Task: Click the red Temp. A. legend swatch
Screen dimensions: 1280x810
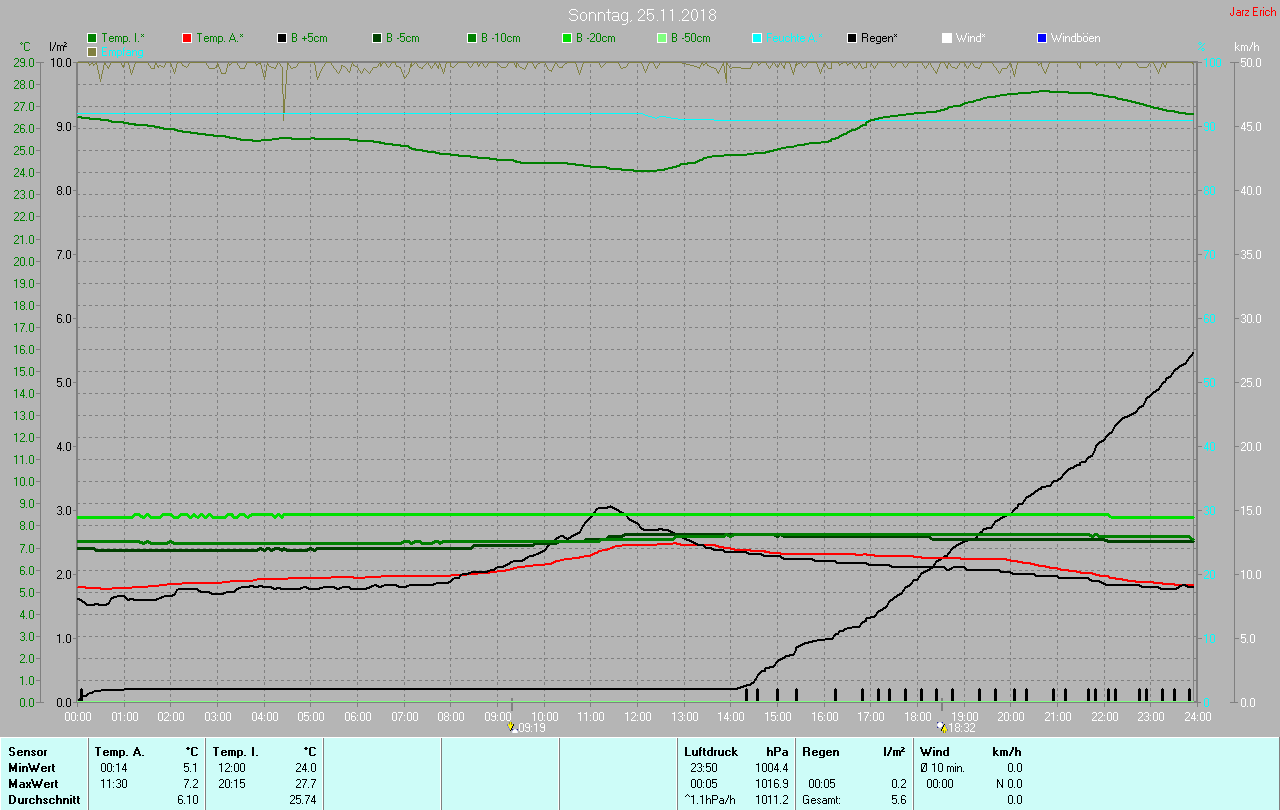Action: [187, 38]
